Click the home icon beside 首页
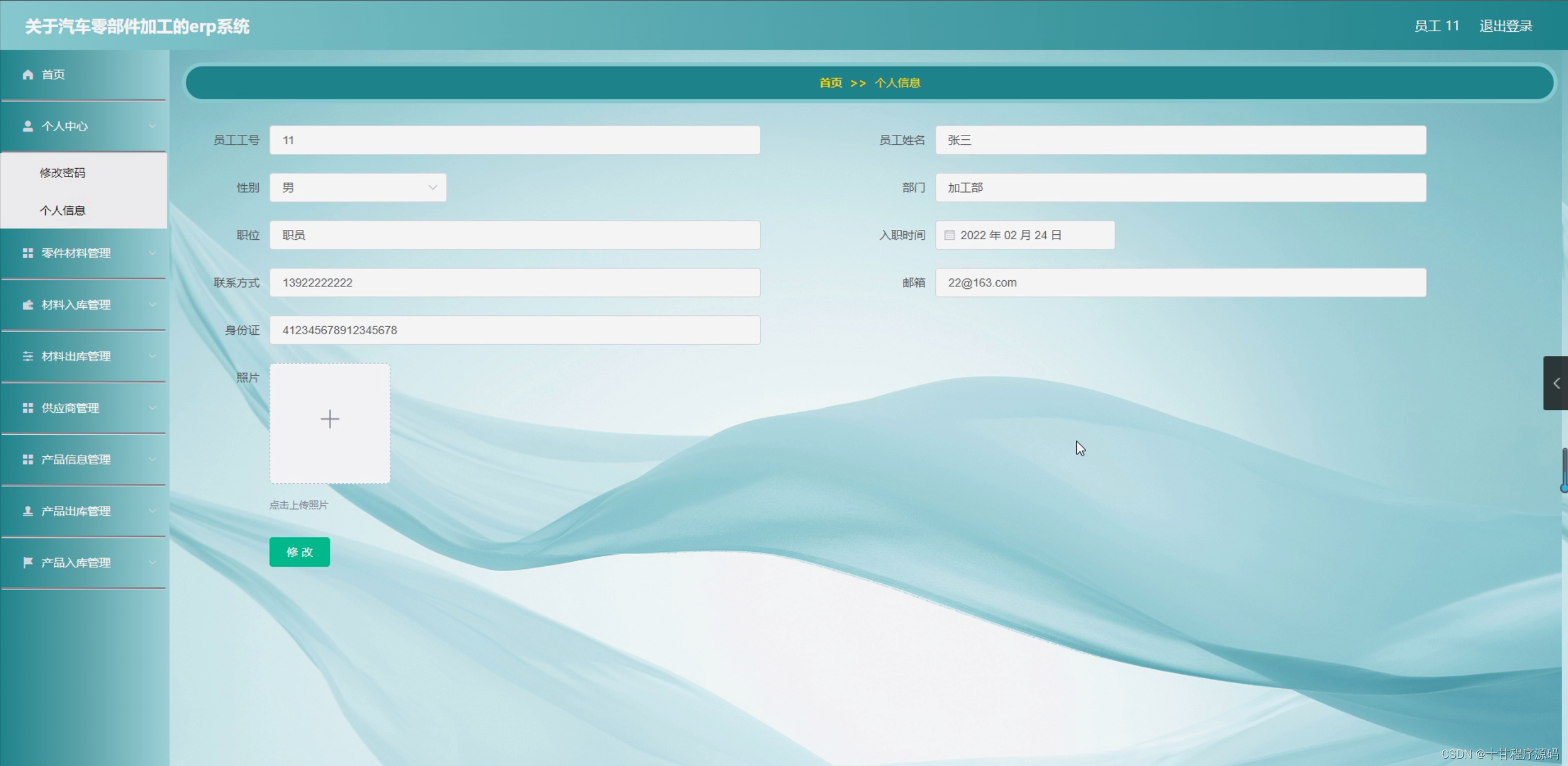The image size is (1568, 766). coord(27,74)
